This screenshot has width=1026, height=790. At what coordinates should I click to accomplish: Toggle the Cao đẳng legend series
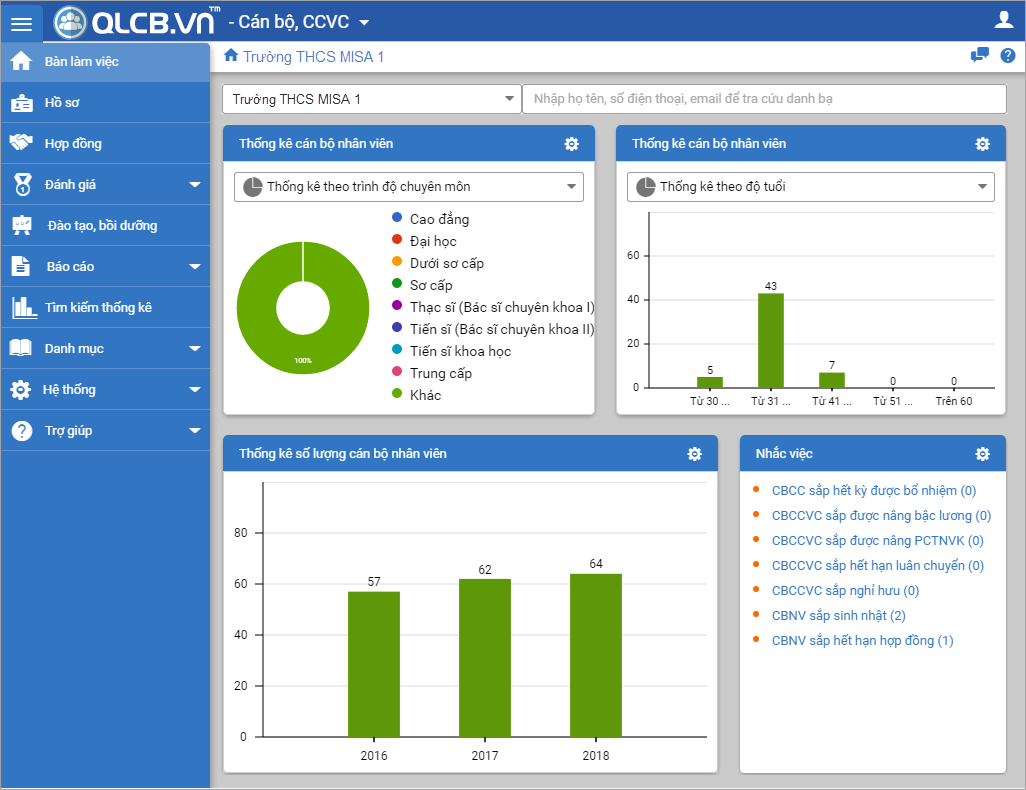[x=431, y=219]
